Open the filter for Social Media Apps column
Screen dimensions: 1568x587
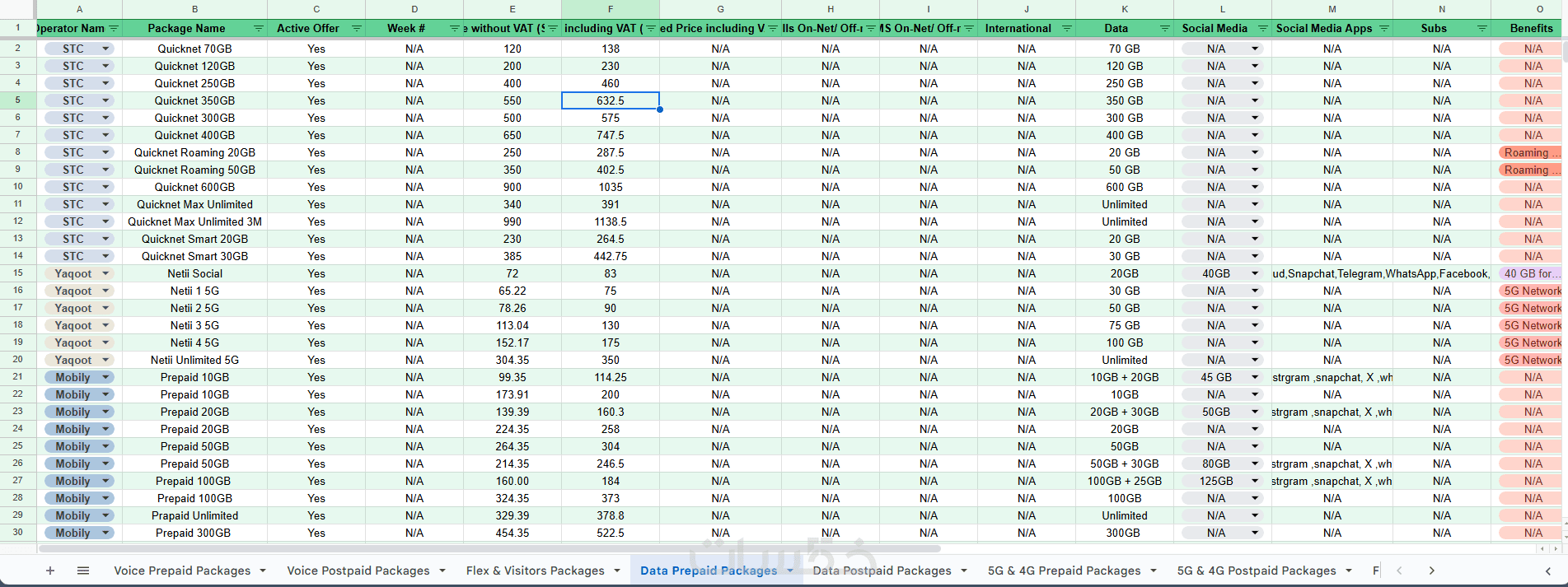[1384, 28]
